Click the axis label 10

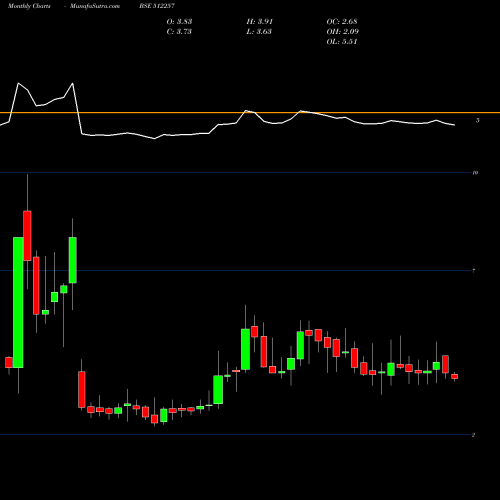[x=475, y=173]
